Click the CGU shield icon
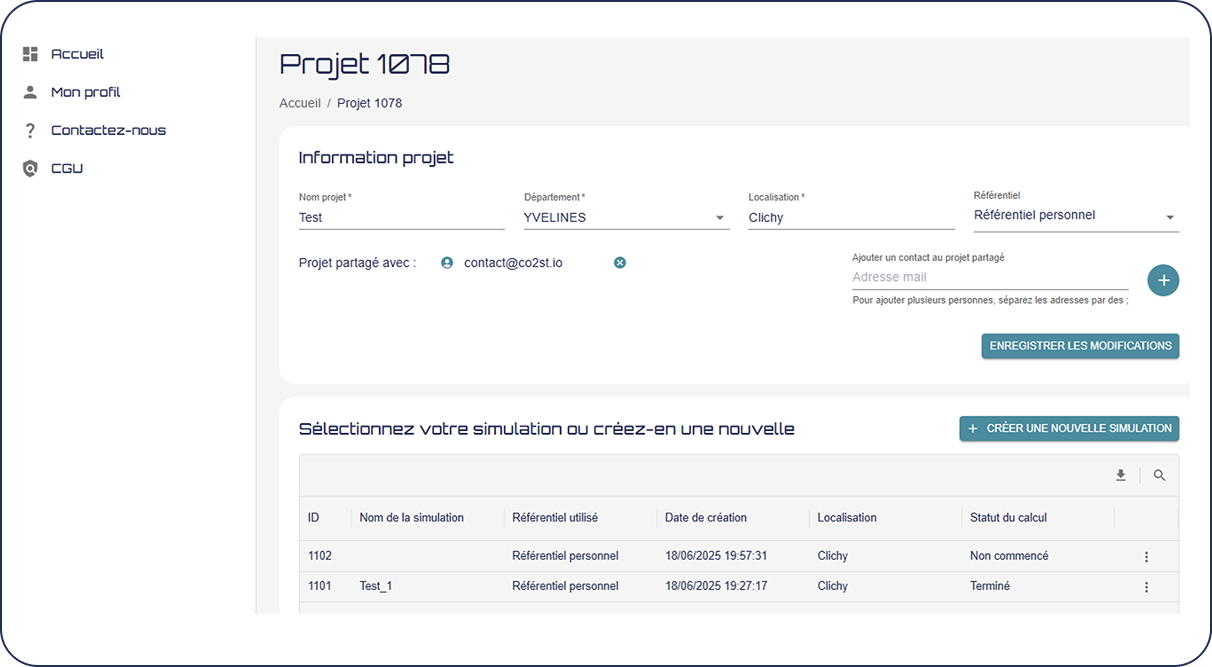Image resolution: width=1212 pixels, height=667 pixels. (x=30, y=168)
